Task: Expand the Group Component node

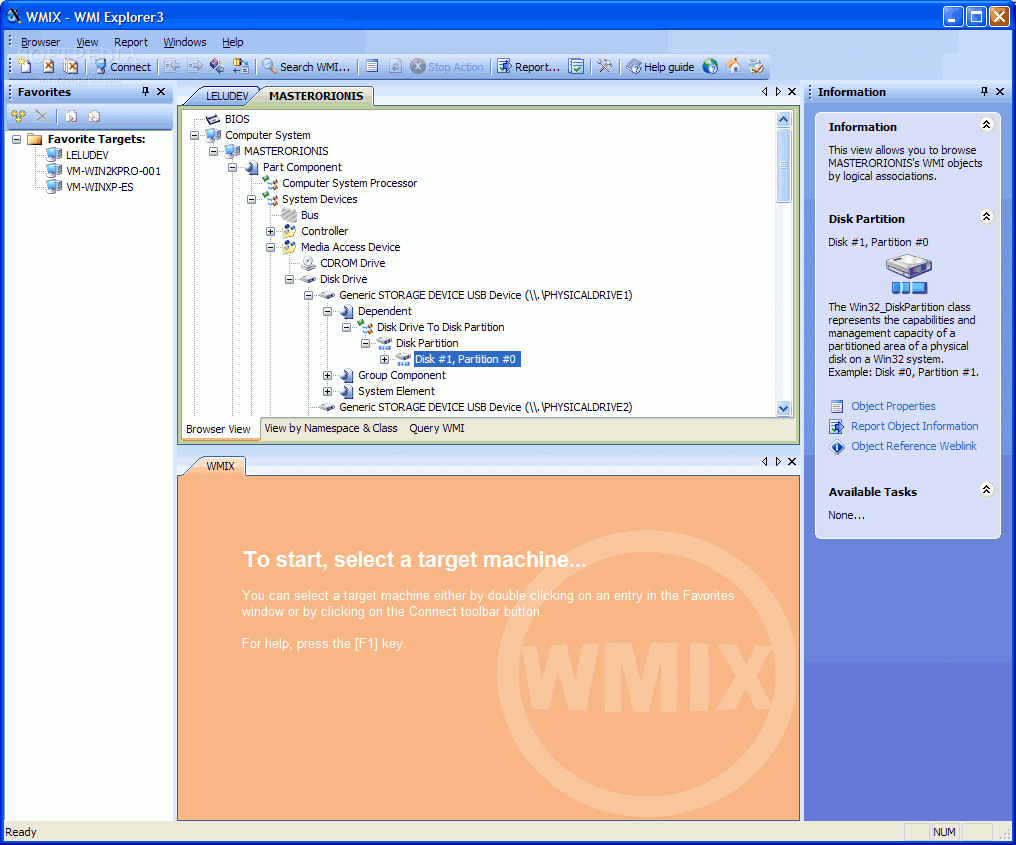Action: pos(327,375)
